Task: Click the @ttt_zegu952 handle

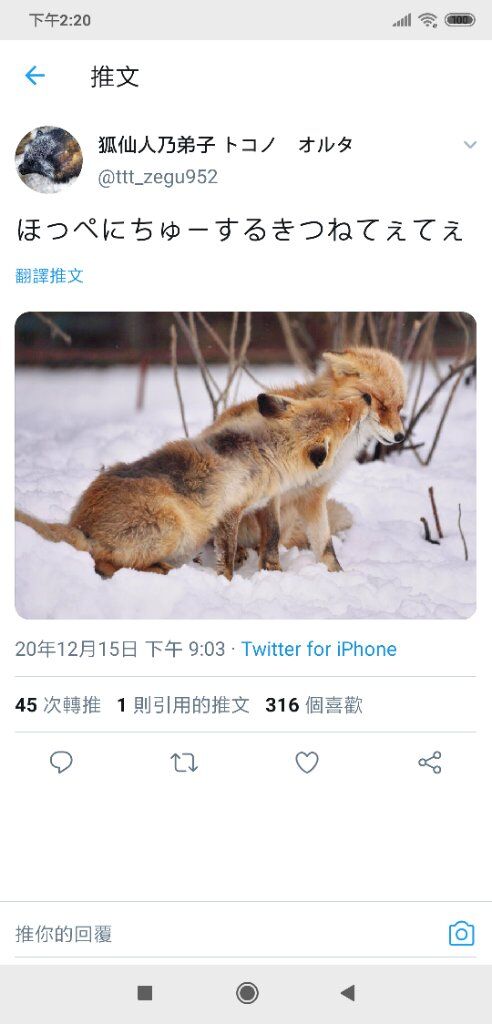Action: tap(157, 177)
